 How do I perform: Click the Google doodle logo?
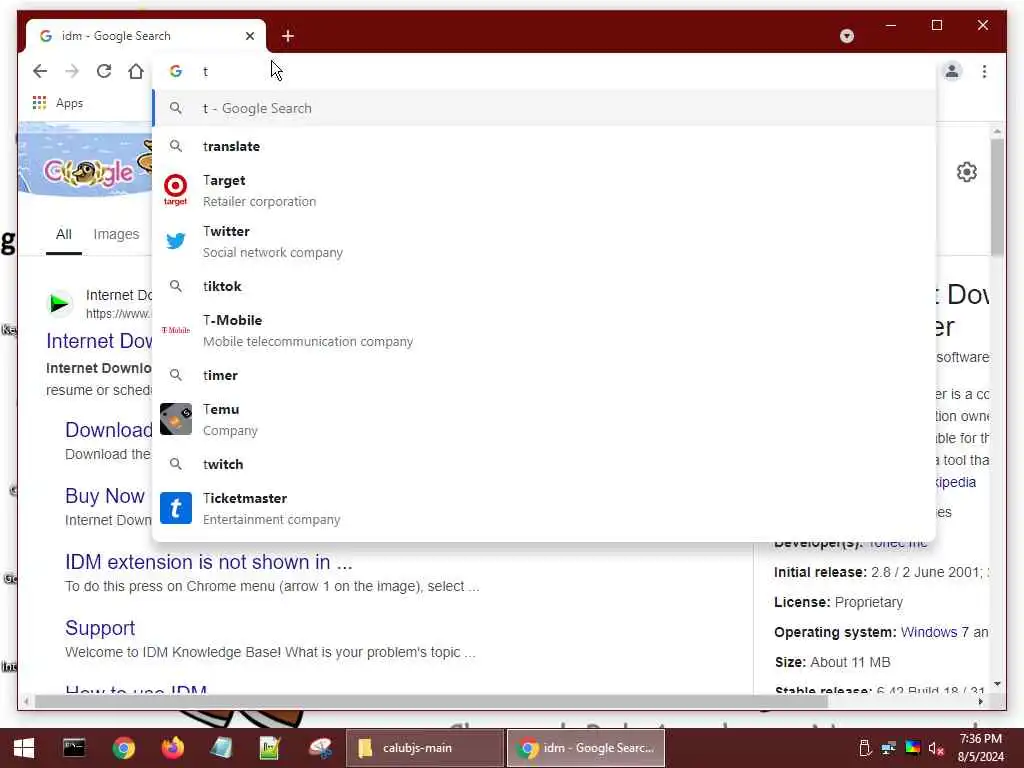pyautogui.click(x=88, y=172)
